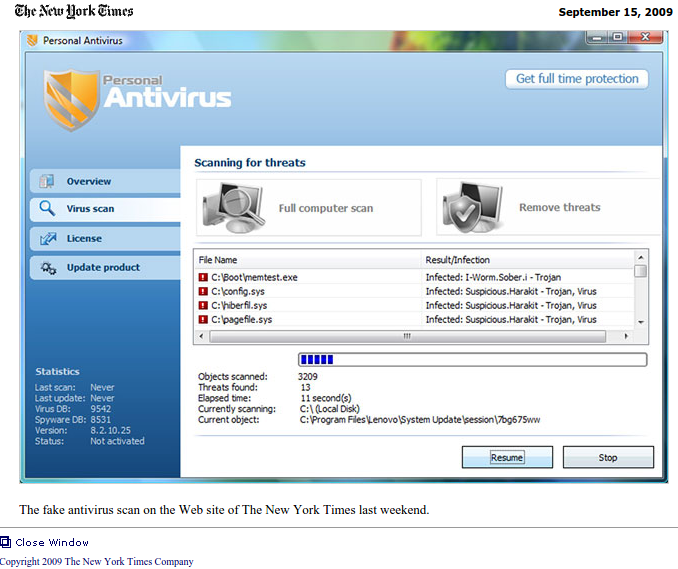This screenshot has width=678, height=569.
Task: Click the Current object Lenovo path
Action: [420, 420]
